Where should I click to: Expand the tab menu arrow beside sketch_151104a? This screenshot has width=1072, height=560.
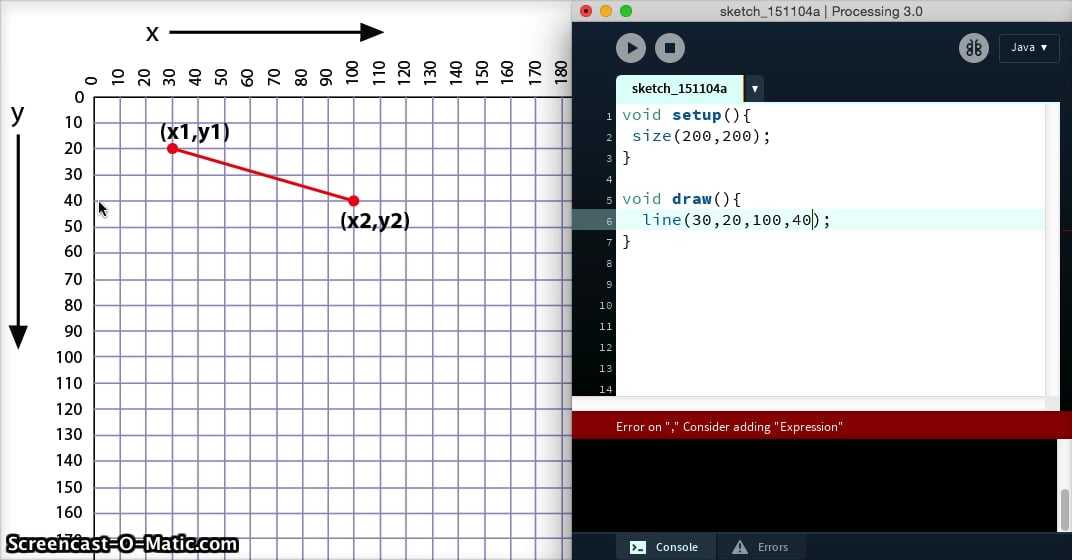click(755, 88)
